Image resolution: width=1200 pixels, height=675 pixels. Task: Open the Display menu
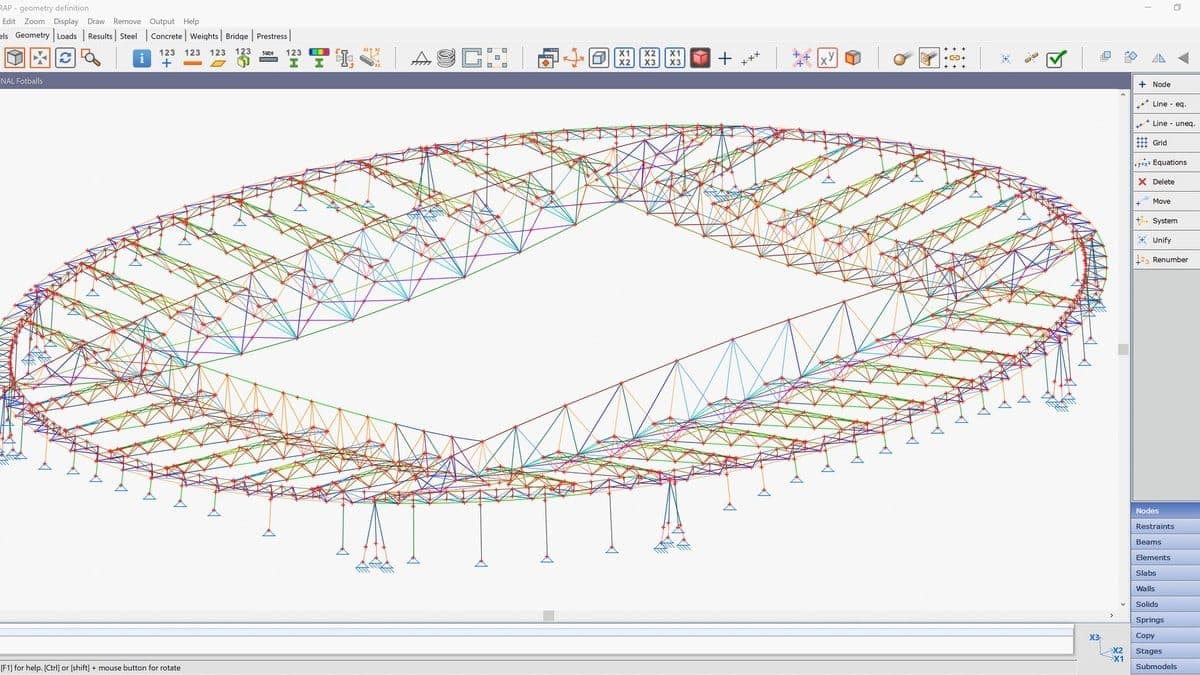click(x=66, y=21)
